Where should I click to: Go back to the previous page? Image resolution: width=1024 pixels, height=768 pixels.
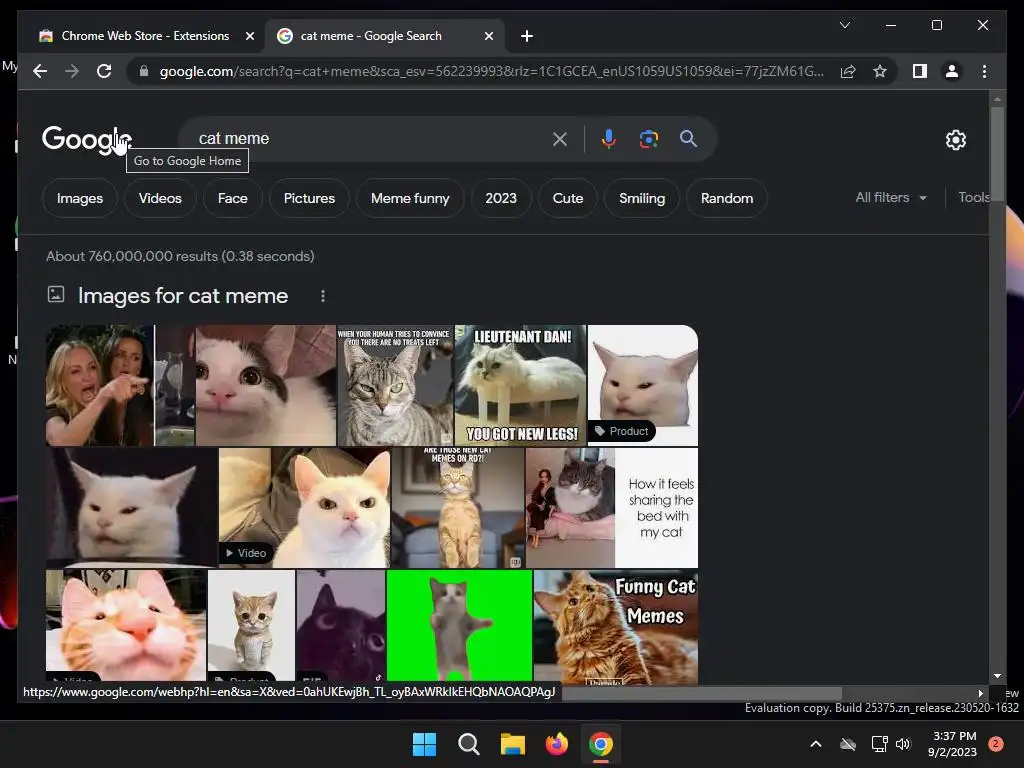40,71
